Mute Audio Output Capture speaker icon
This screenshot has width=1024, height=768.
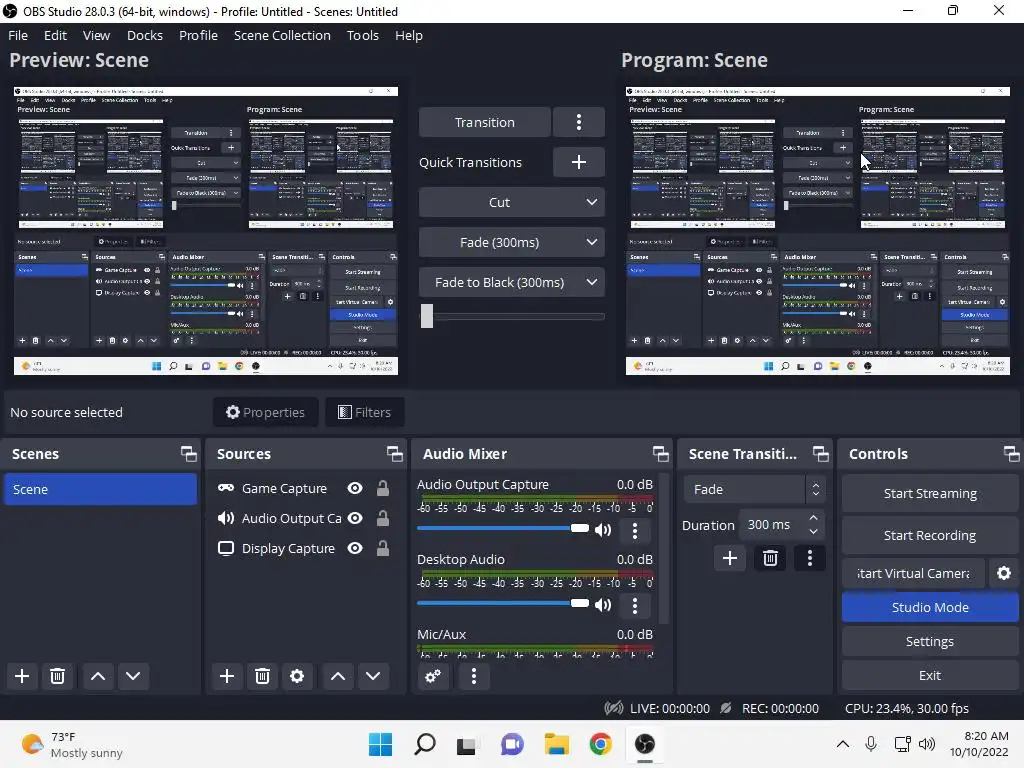(x=603, y=530)
